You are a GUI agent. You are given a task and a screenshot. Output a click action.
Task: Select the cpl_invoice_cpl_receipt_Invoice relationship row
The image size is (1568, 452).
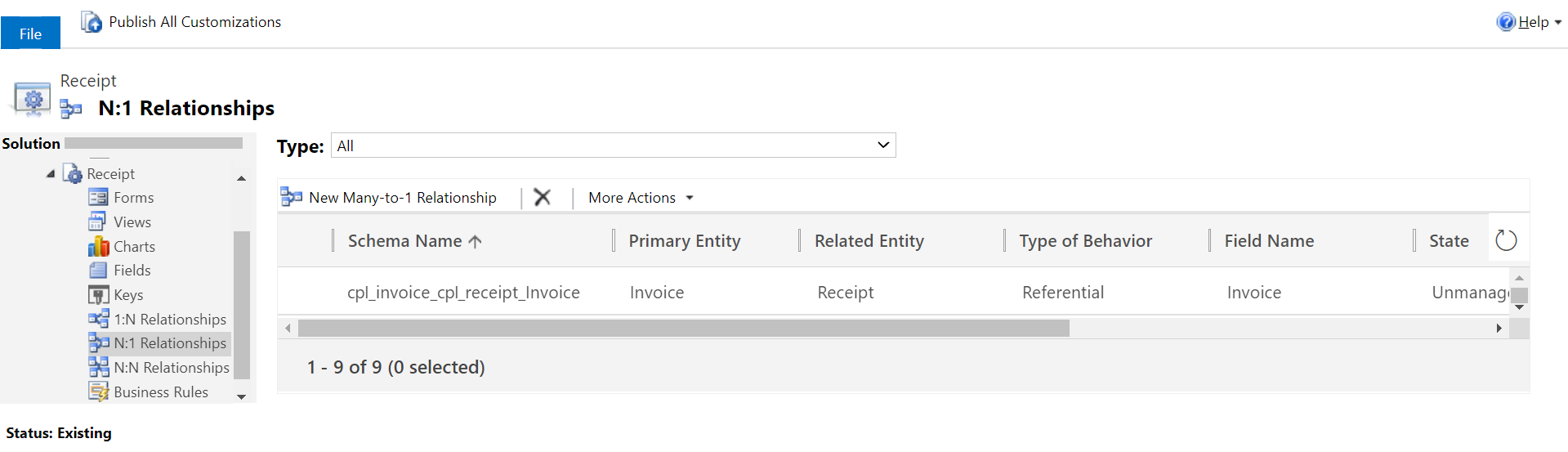tap(463, 293)
